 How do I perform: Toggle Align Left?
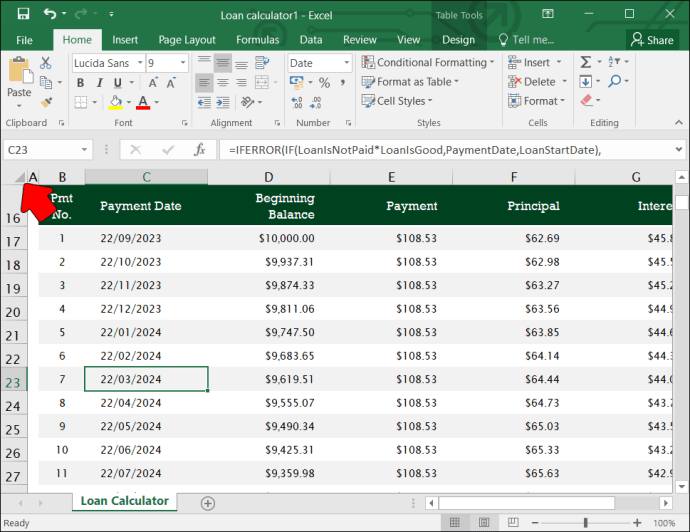[x=204, y=83]
